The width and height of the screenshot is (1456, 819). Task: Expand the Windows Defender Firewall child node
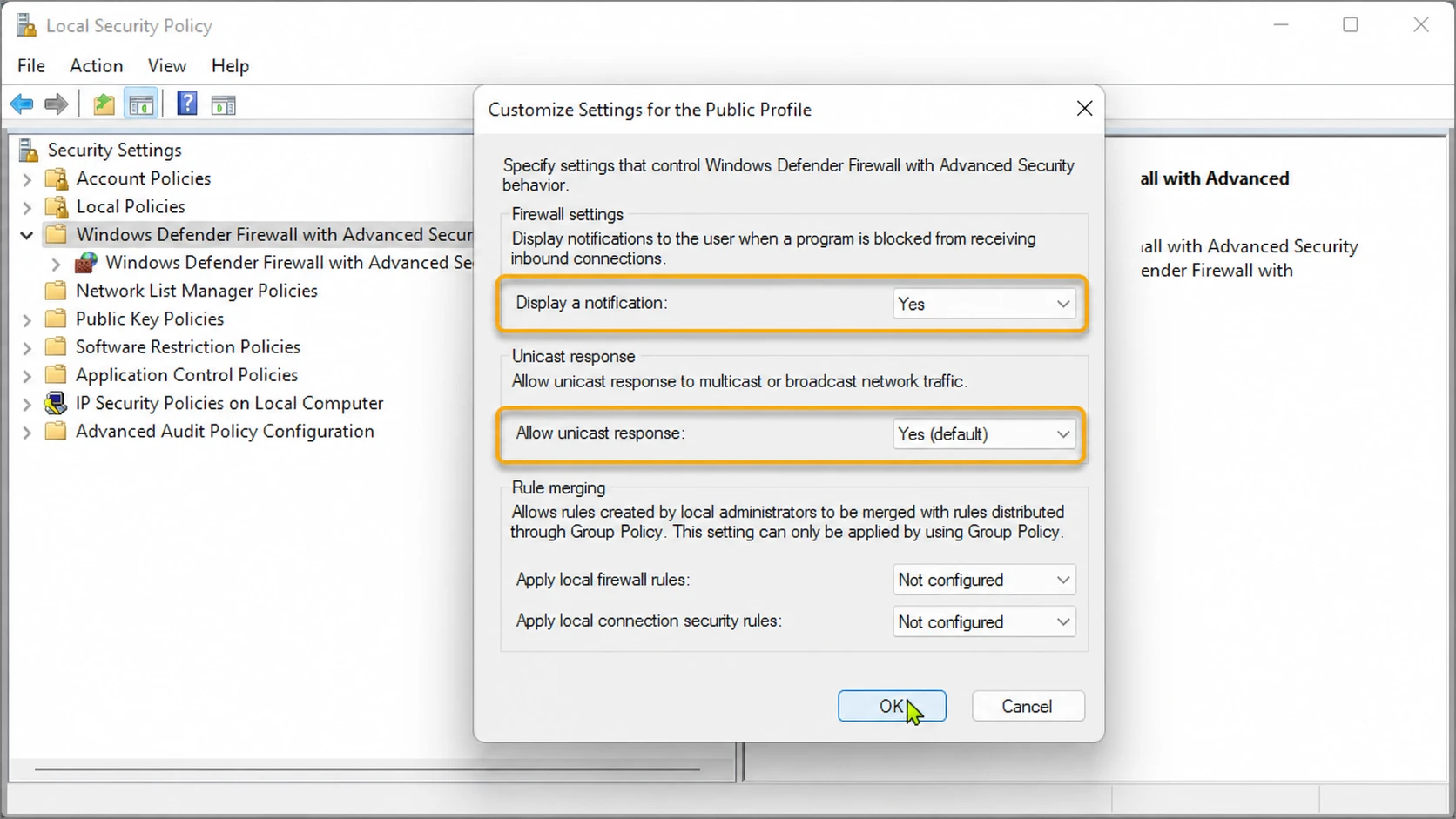point(57,263)
